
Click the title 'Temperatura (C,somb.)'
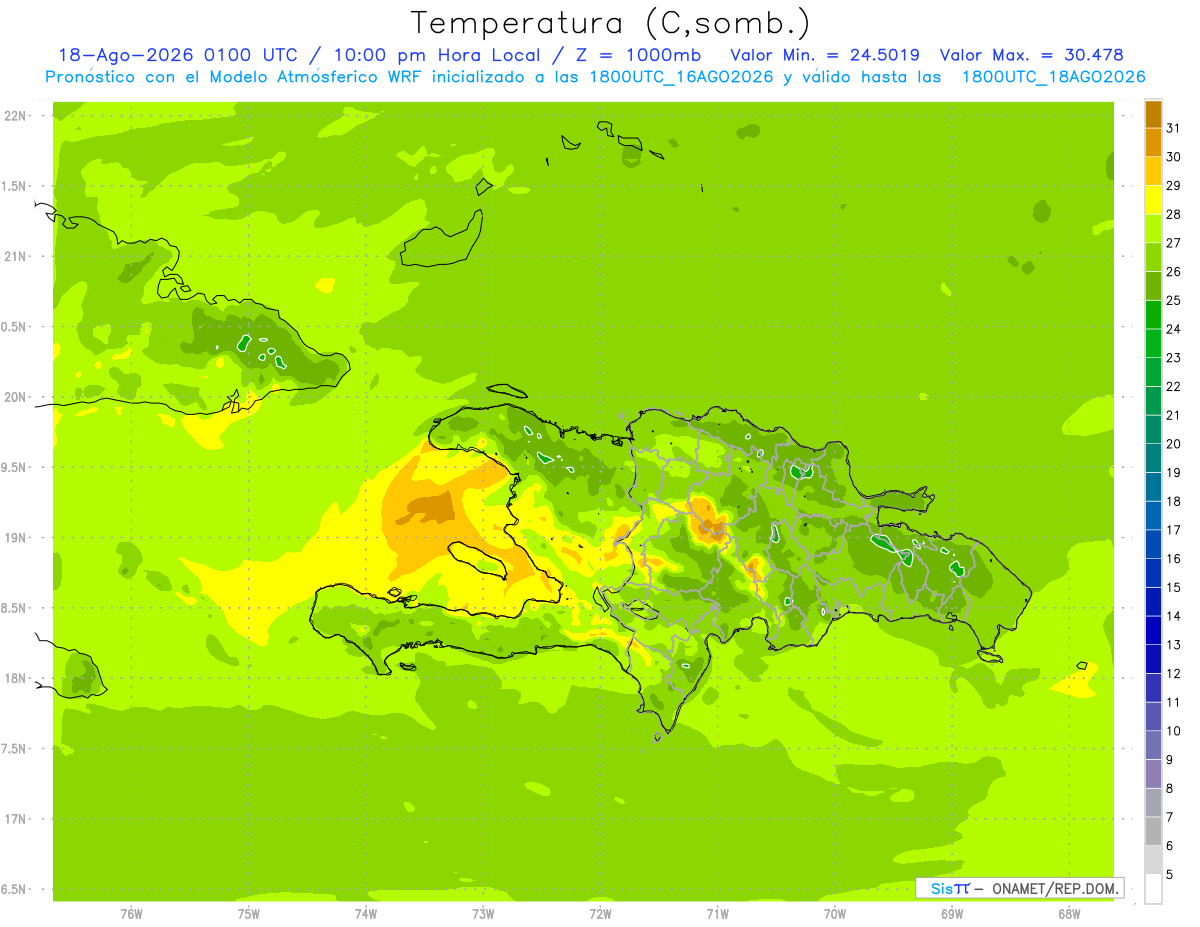[x=611, y=23]
